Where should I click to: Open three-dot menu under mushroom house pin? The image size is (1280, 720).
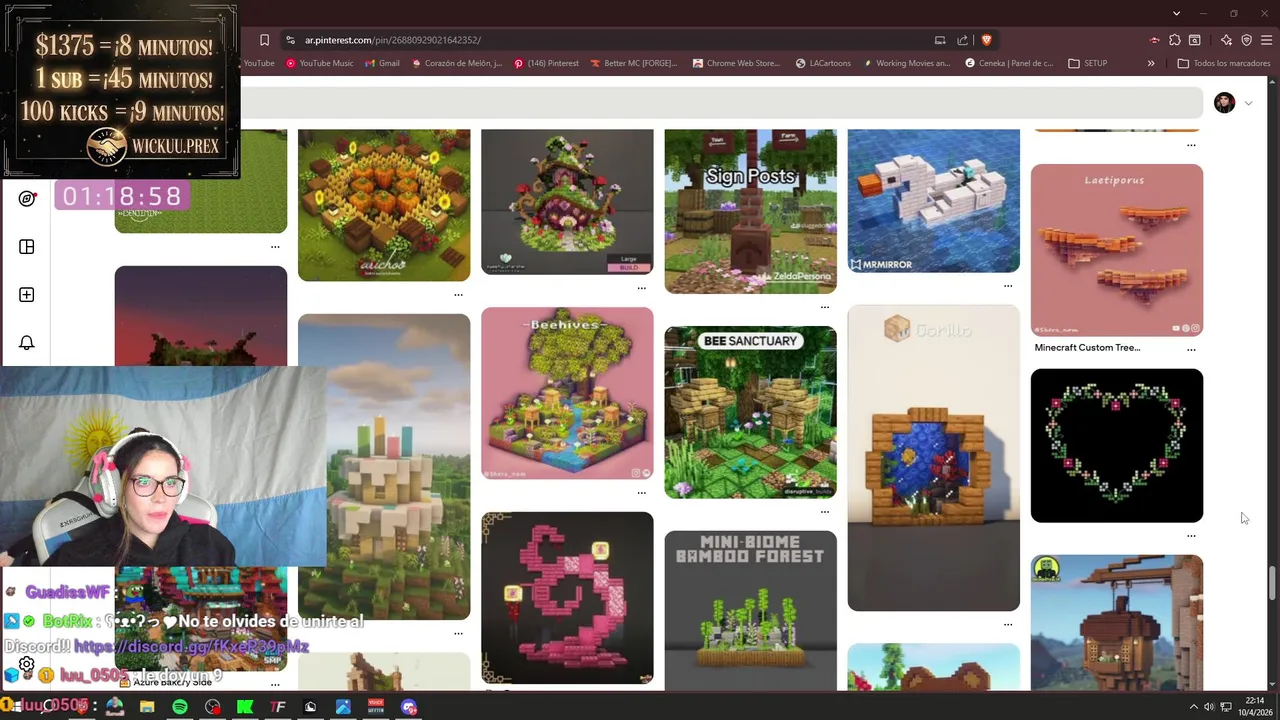coord(642,288)
